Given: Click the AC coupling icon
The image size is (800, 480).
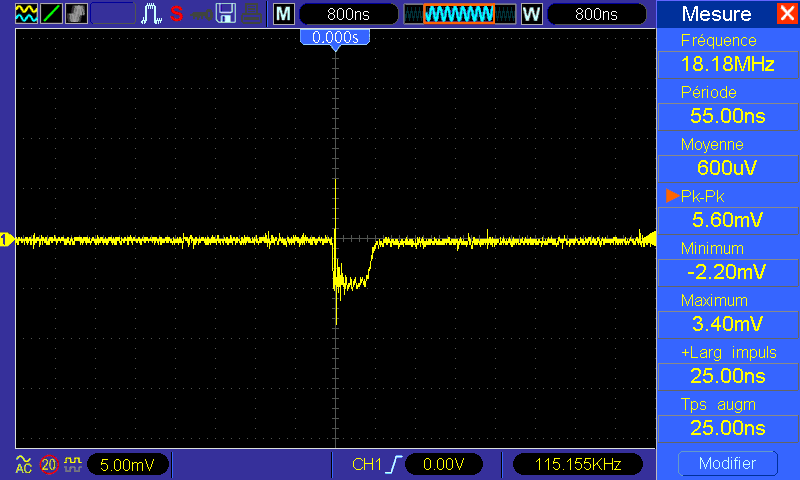Looking at the screenshot, I should pos(24,464).
